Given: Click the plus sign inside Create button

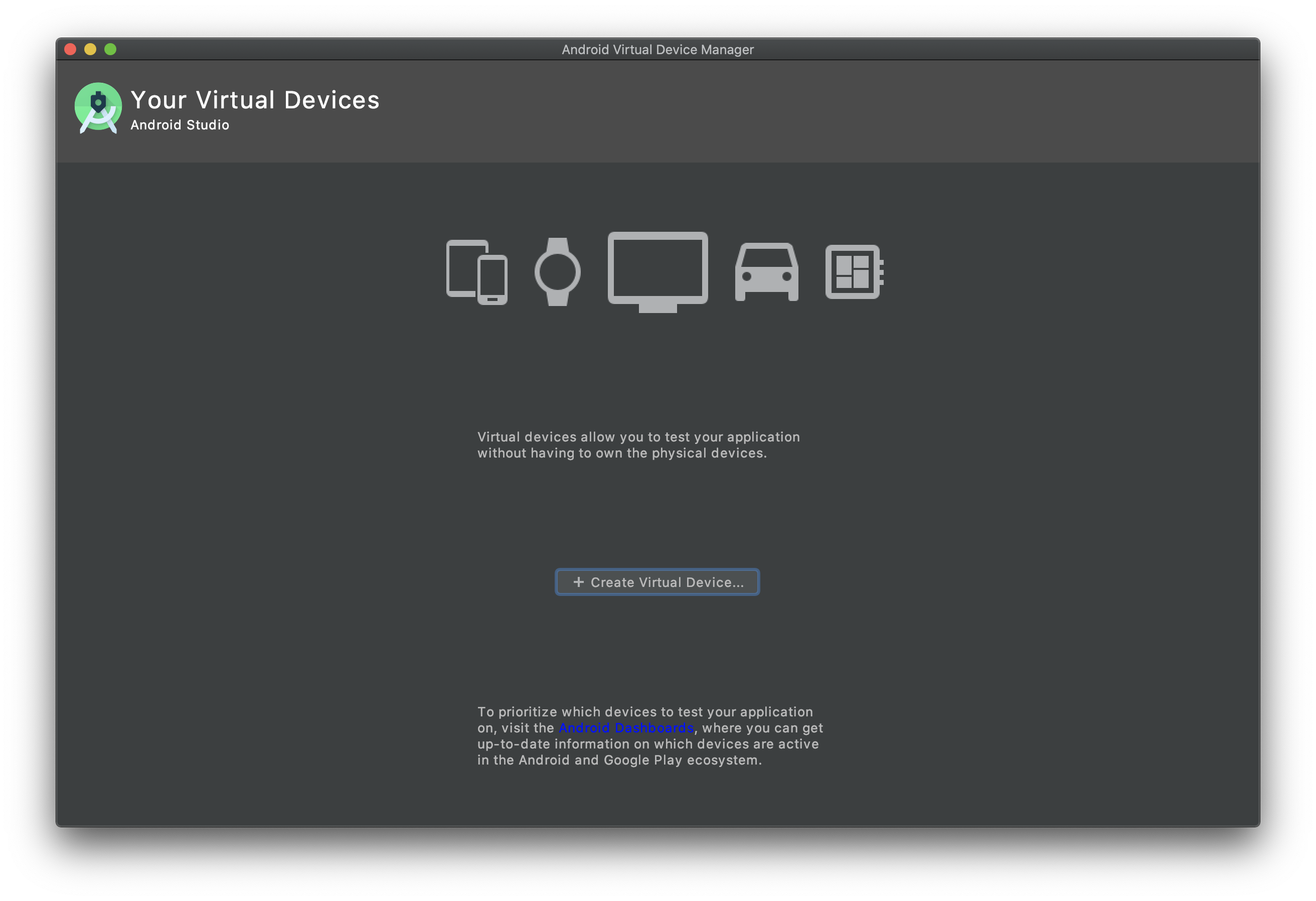Looking at the screenshot, I should click(578, 582).
